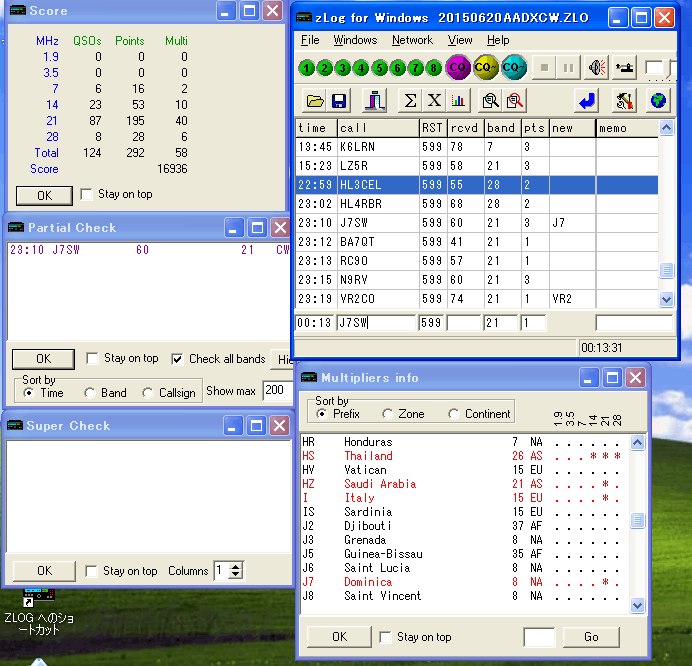Select Prefix sort in Multipliers info
The height and width of the screenshot is (666, 692).
pos(322,414)
